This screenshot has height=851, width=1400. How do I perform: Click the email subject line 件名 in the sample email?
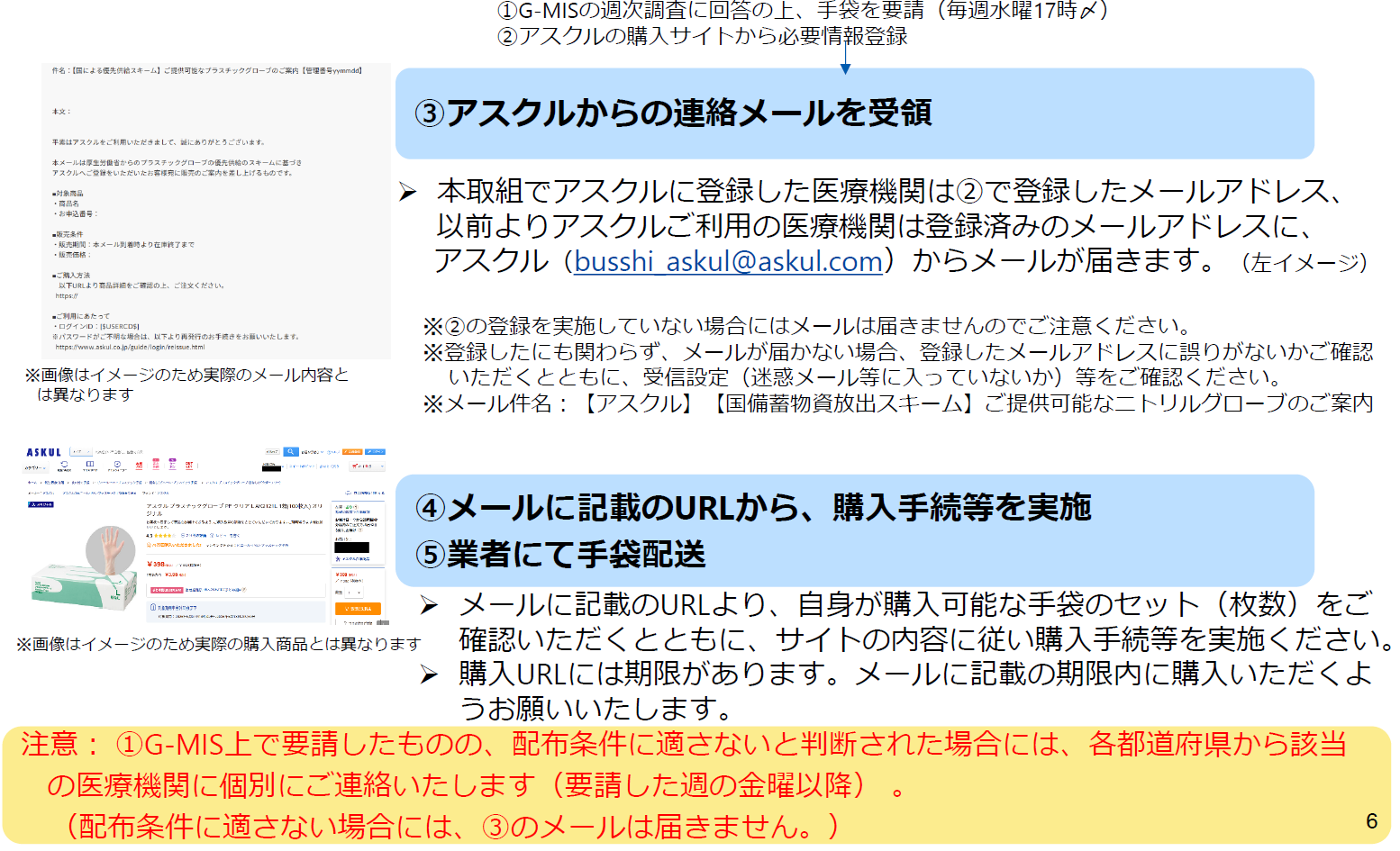point(207,70)
